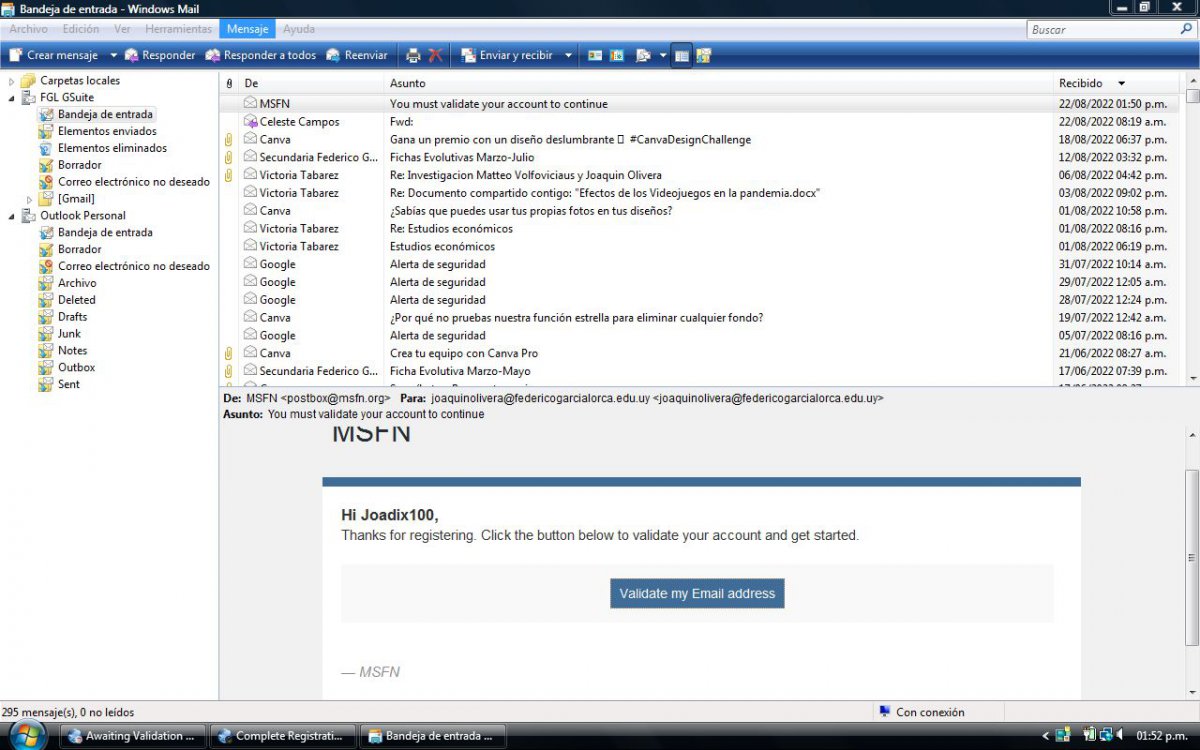This screenshot has height=750, width=1200.
Task: Click the attachment paperclip column header
Action: (229, 83)
